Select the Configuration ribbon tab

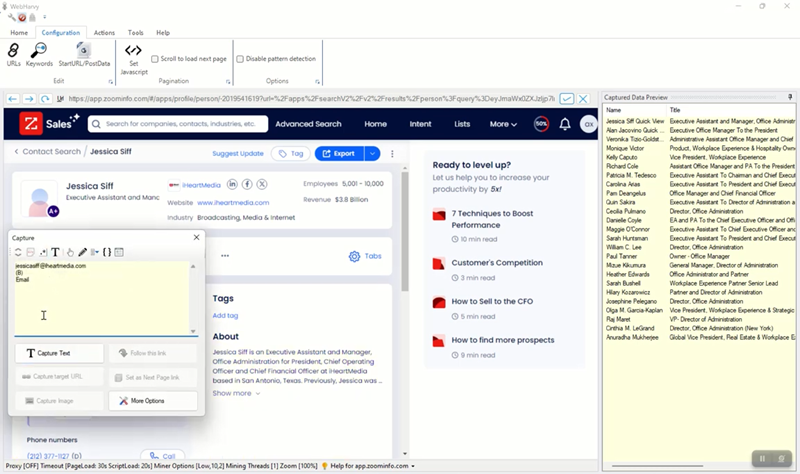61,33
